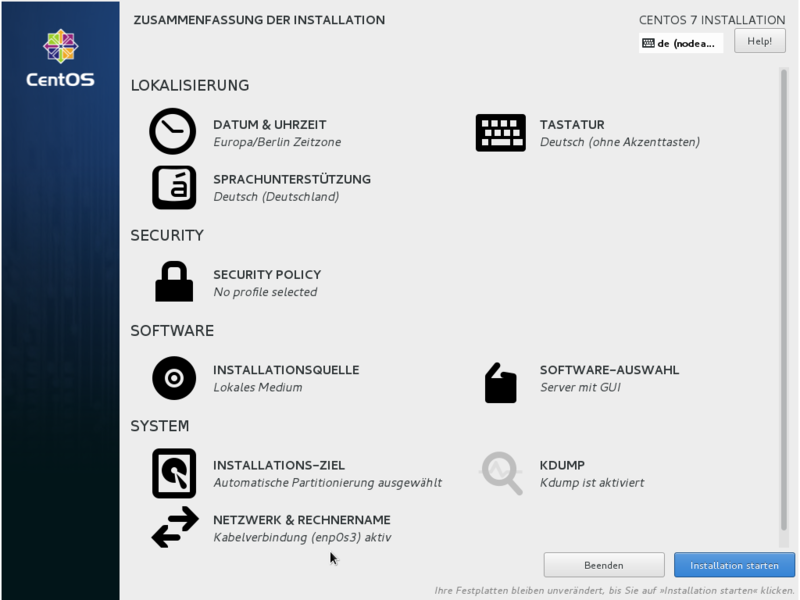Open the Datum & Uhrzeit clock icon
This screenshot has width=800, height=600.
(x=172, y=131)
